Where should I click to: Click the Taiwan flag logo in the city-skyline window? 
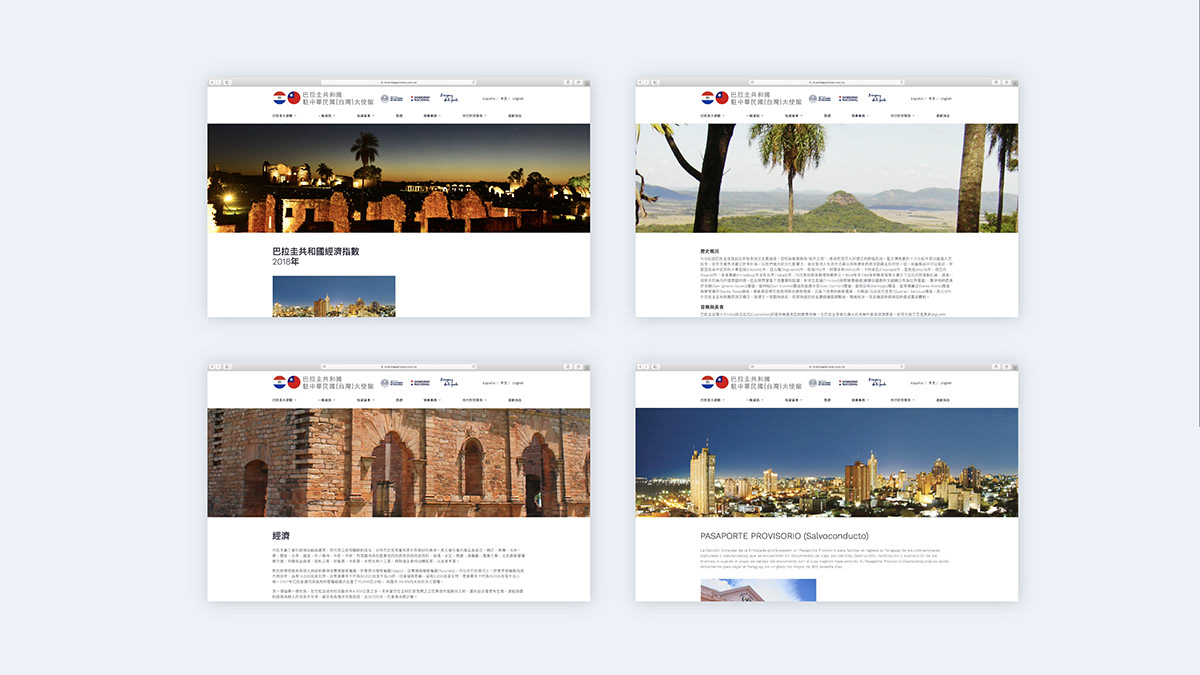click(722, 382)
